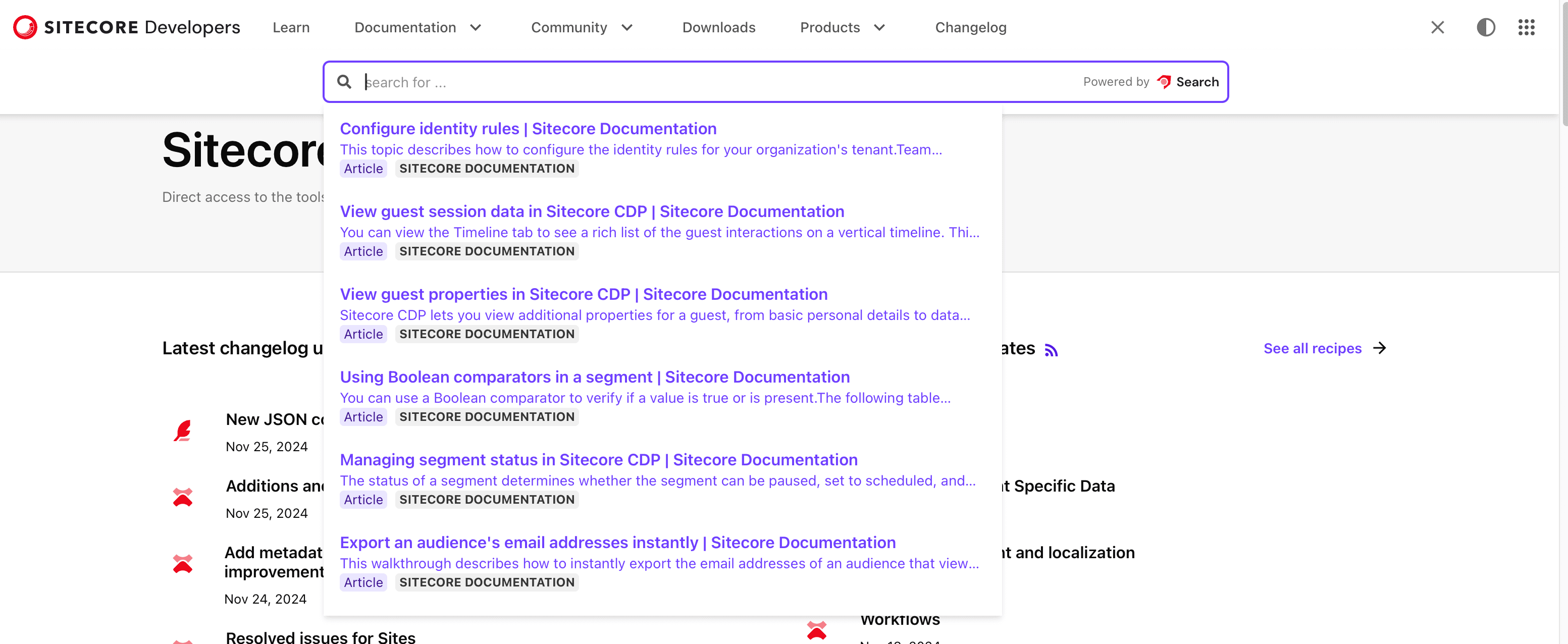This screenshot has width=1568, height=644.
Task: Open Managing segment status in Sitecore CDP result
Action: tap(598, 460)
